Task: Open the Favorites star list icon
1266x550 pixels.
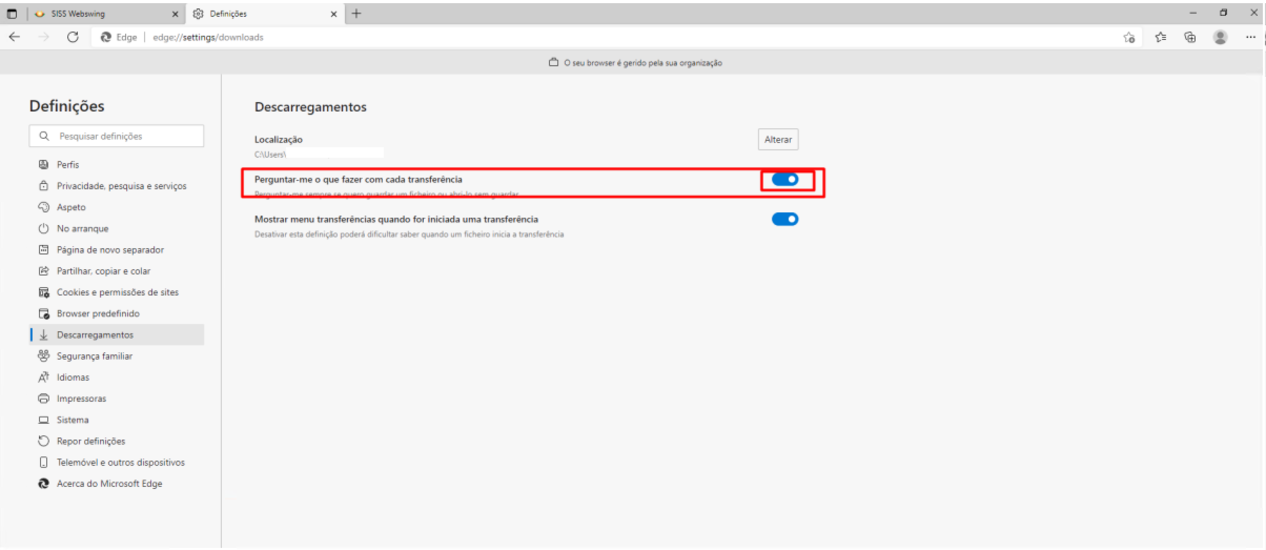Action: click(x=1160, y=37)
